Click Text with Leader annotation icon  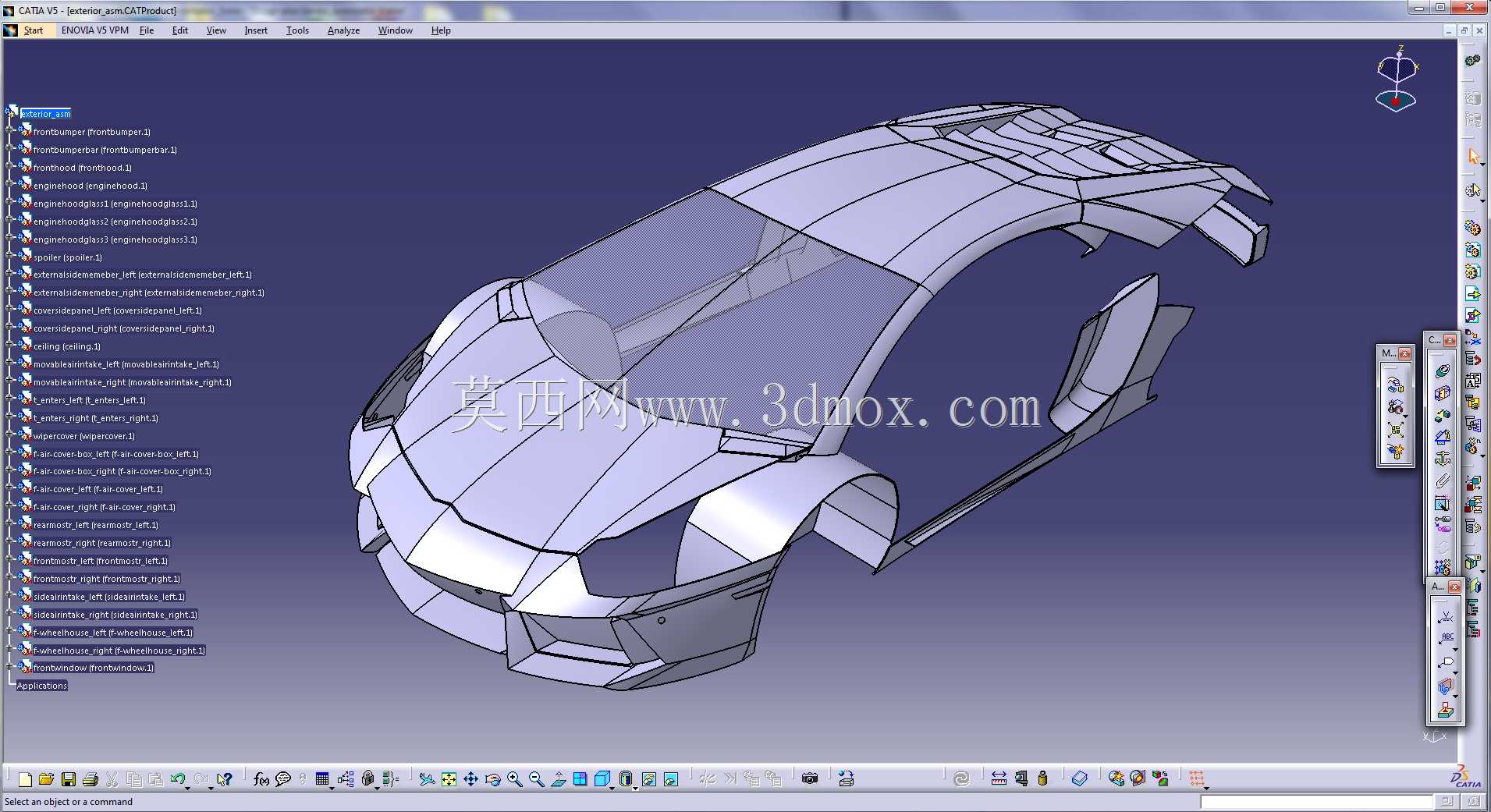coord(1445,639)
